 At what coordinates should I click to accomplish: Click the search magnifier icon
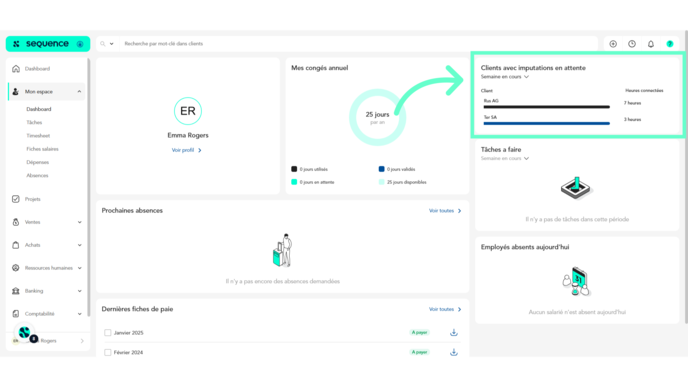(103, 44)
